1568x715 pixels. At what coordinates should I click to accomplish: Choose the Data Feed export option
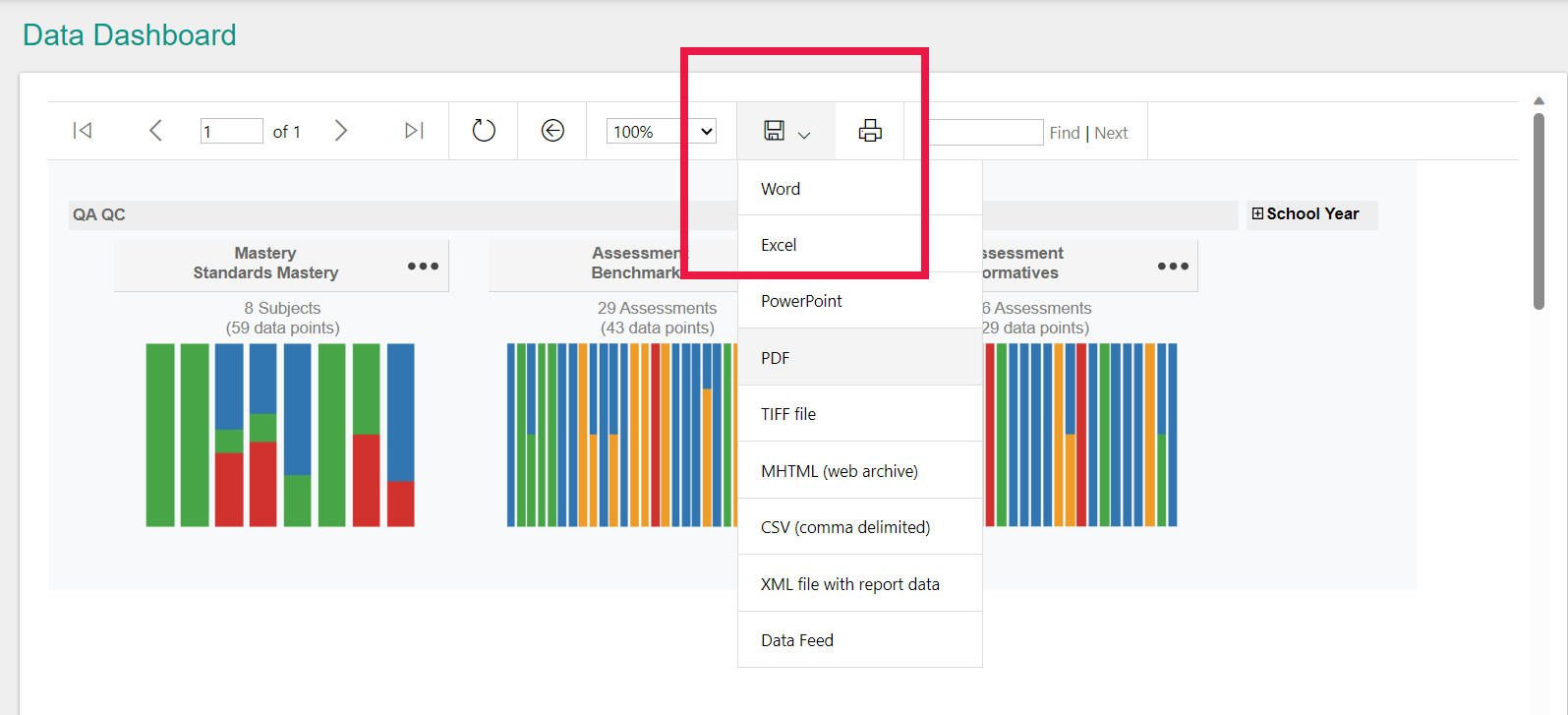click(860, 640)
